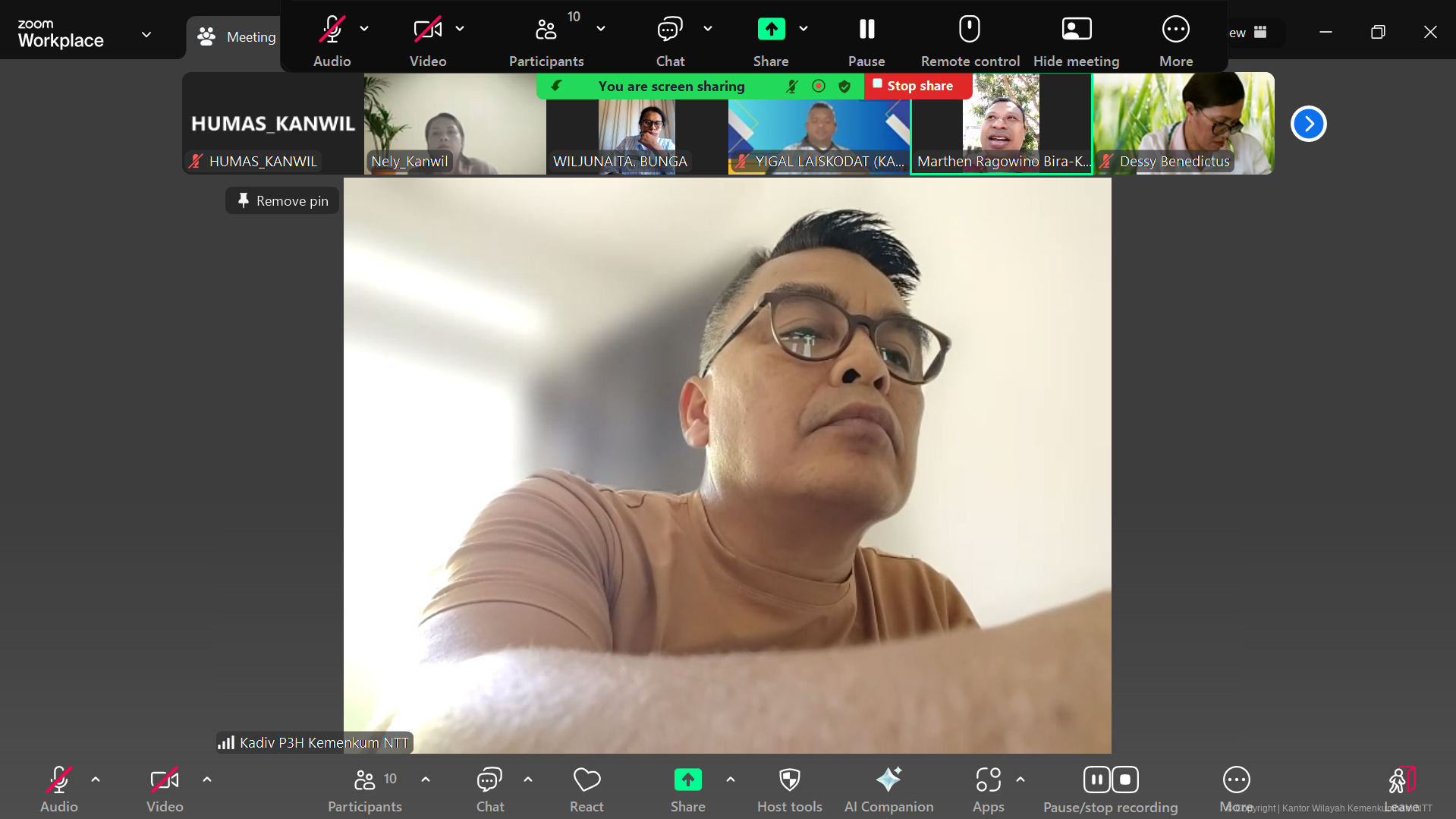Open the Chat panel
Image resolution: width=1456 pixels, height=819 pixels.
[489, 788]
